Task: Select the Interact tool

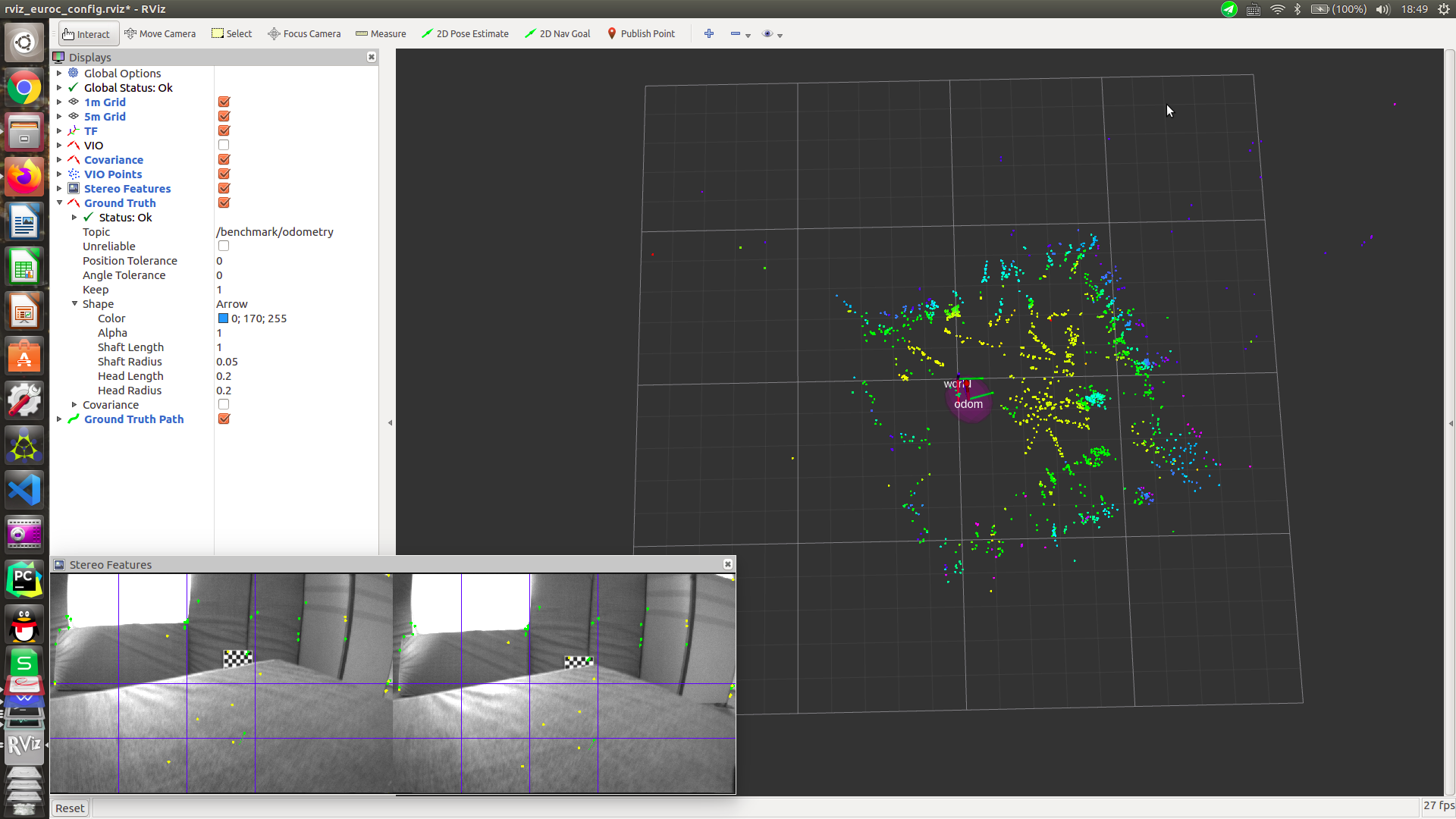Action: (86, 33)
